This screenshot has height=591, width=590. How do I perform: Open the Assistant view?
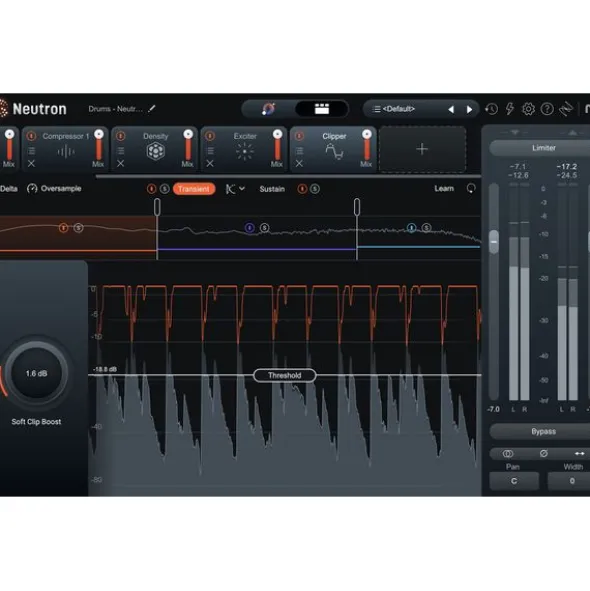coord(268,109)
